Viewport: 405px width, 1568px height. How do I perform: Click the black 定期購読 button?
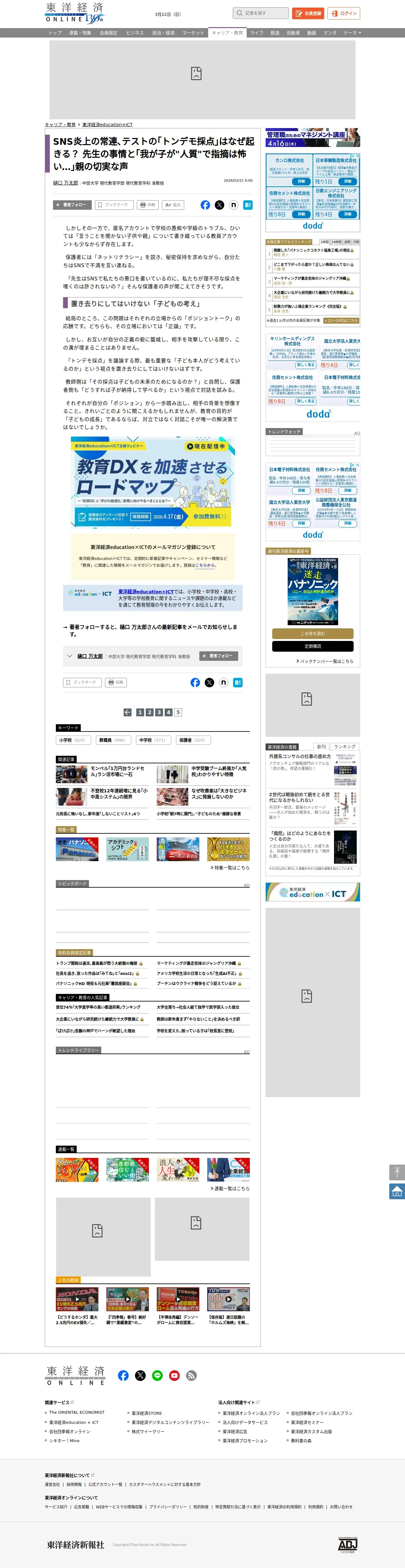point(313,646)
